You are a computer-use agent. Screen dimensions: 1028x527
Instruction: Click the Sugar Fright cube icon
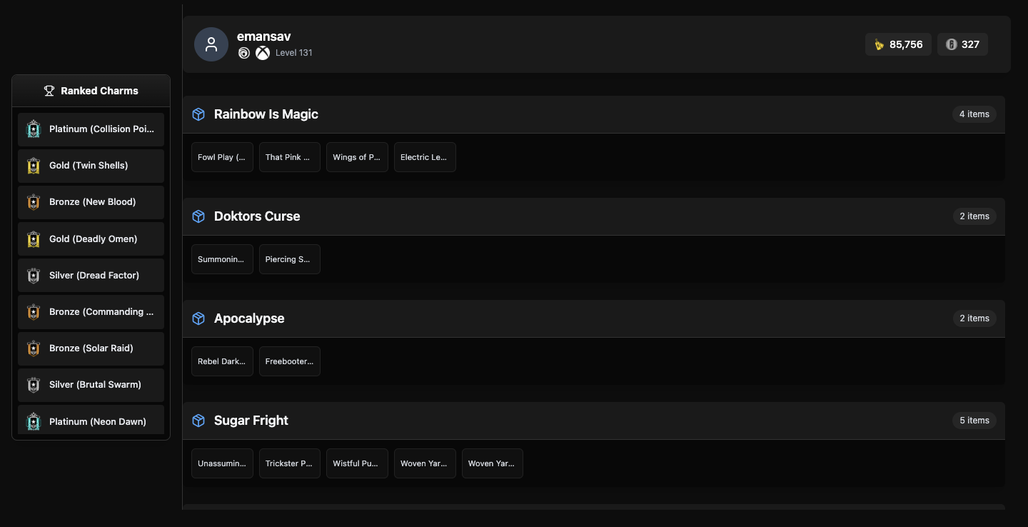[x=199, y=420]
